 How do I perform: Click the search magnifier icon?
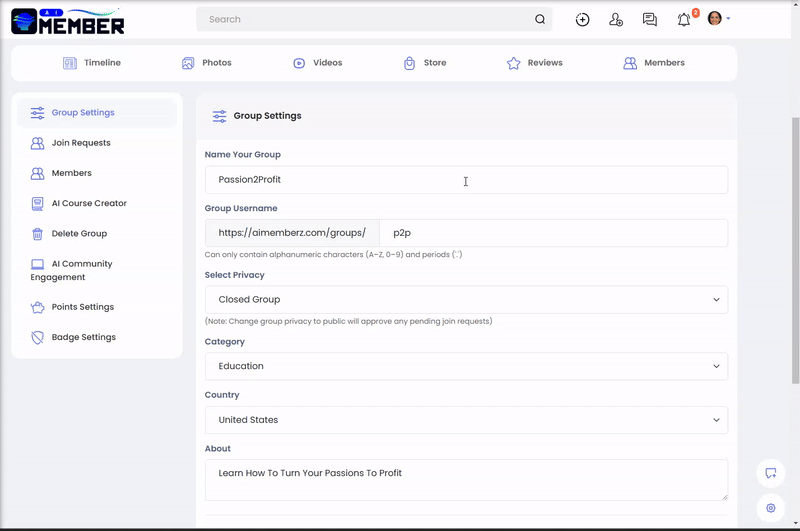click(x=540, y=19)
